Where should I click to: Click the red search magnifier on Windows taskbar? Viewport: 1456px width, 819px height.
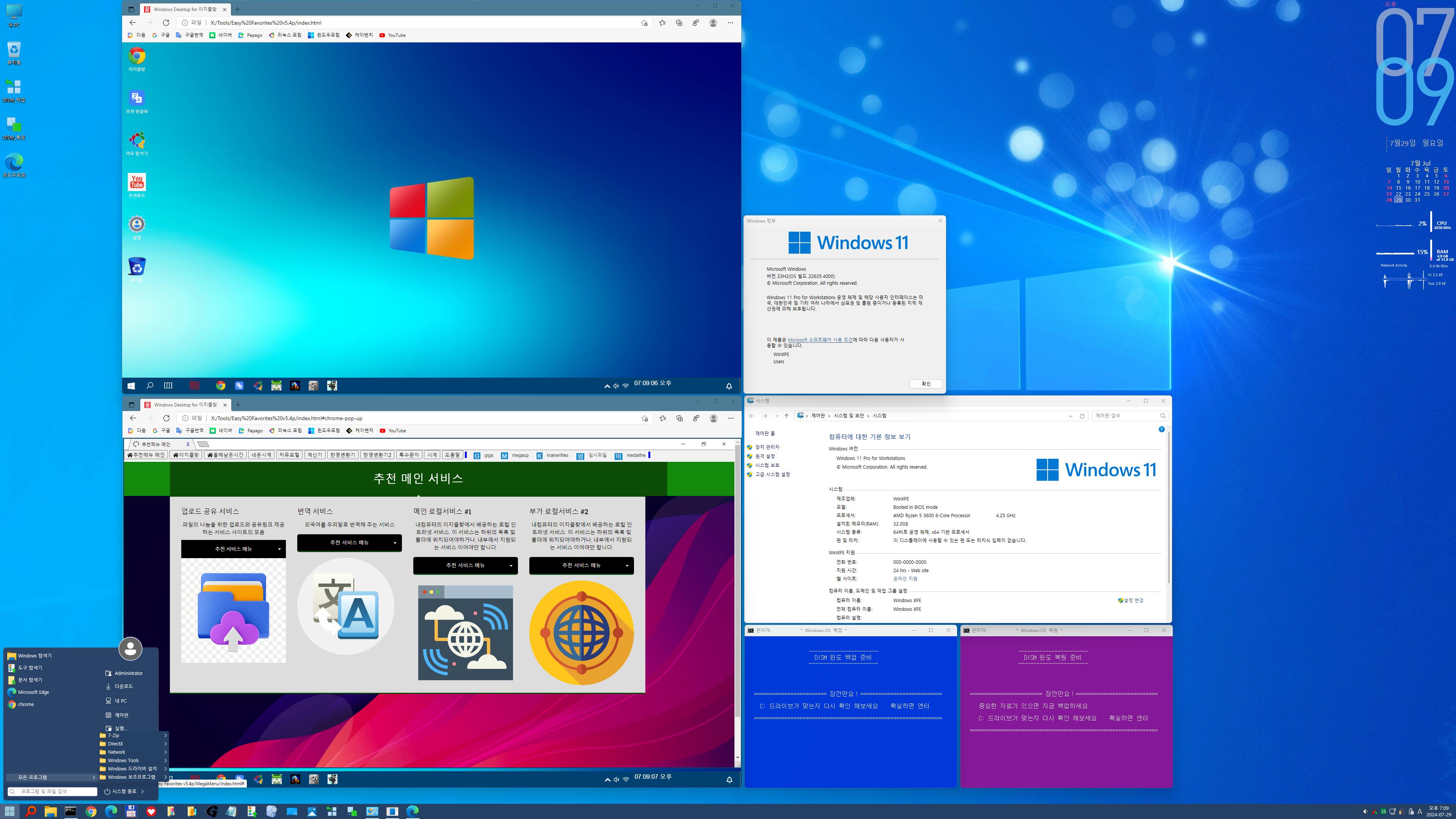tap(30, 812)
